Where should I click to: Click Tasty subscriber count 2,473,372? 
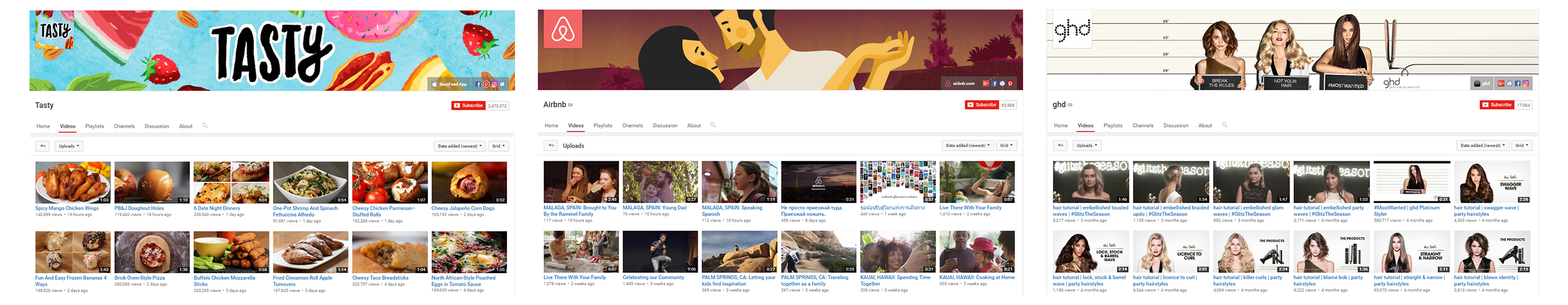pyautogui.click(x=497, y=106)
